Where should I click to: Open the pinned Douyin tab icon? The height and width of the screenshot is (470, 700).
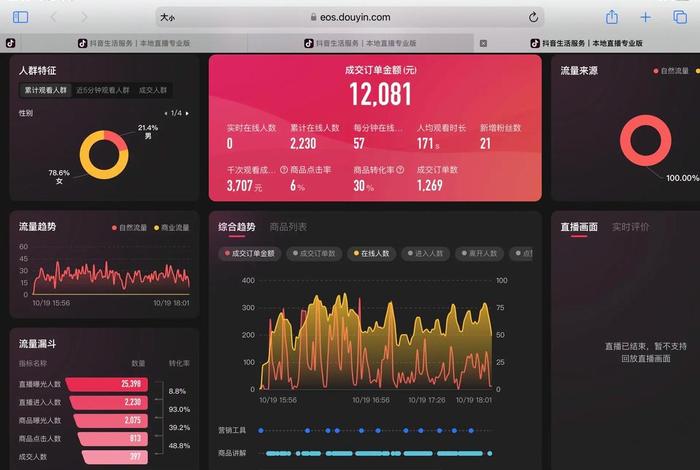coord(11,43)
